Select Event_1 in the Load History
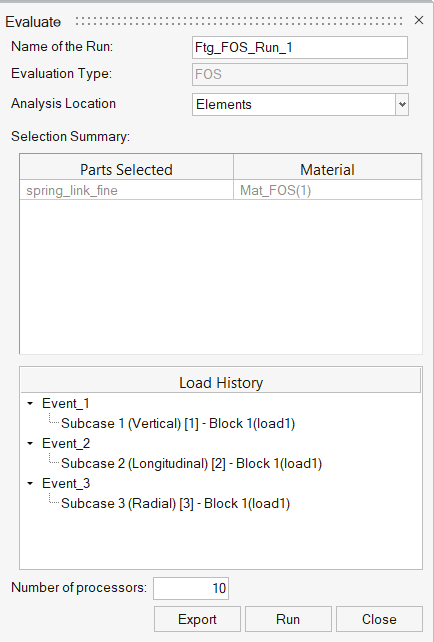The width and height of the screenshot is (434, 642). click(x=66, y=404)
